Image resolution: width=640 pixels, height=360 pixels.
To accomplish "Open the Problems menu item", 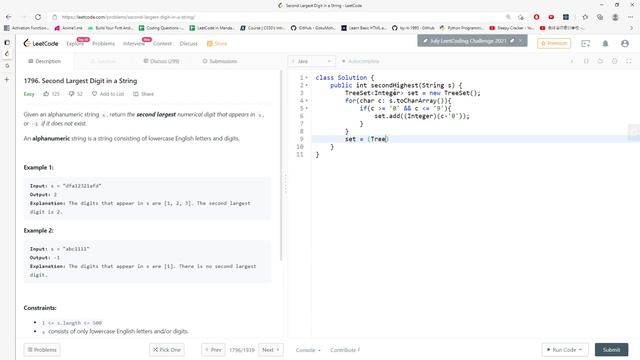I will [103, 43].
